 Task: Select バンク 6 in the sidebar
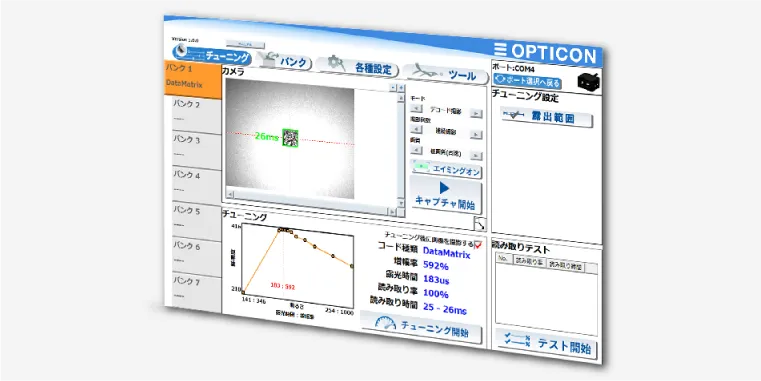[197, 254]
